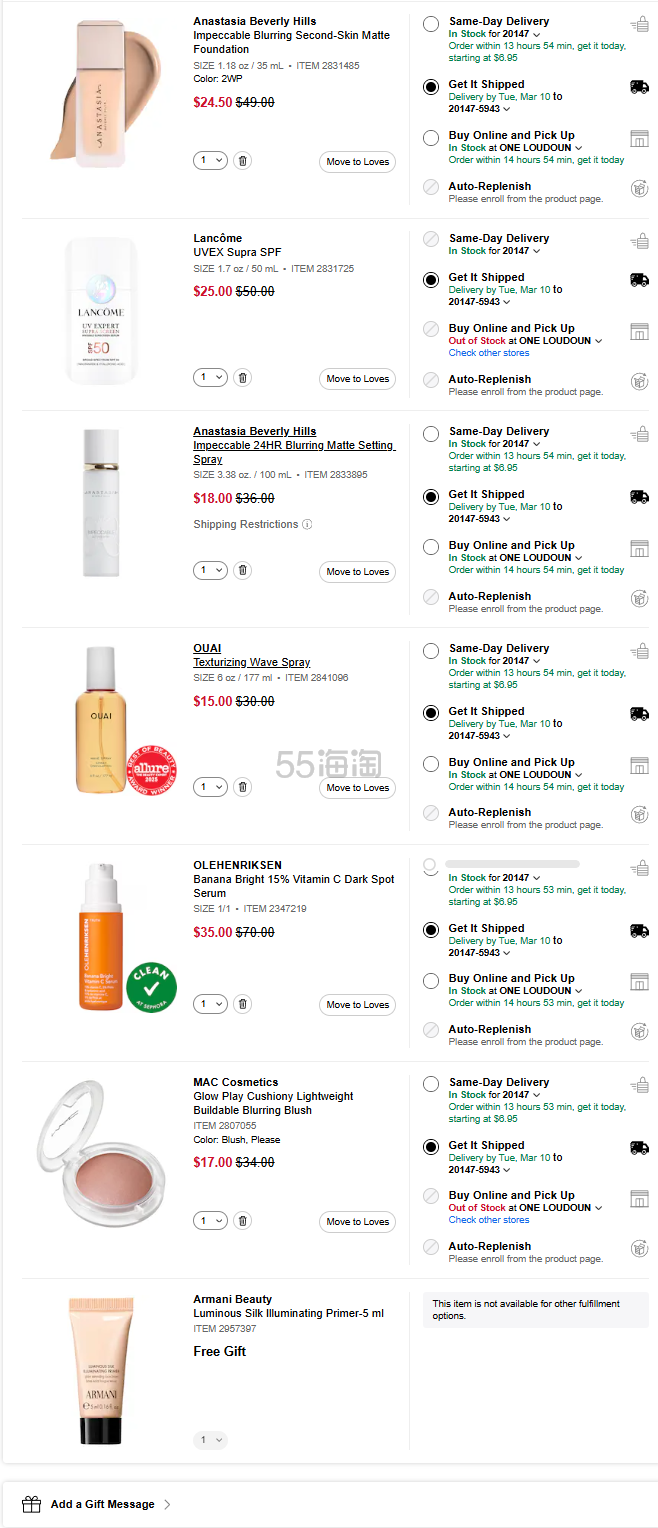Click the gift box icon beside Add a Gift Message
Screen dimensions: 658x1528
(x=32, y=1504)
